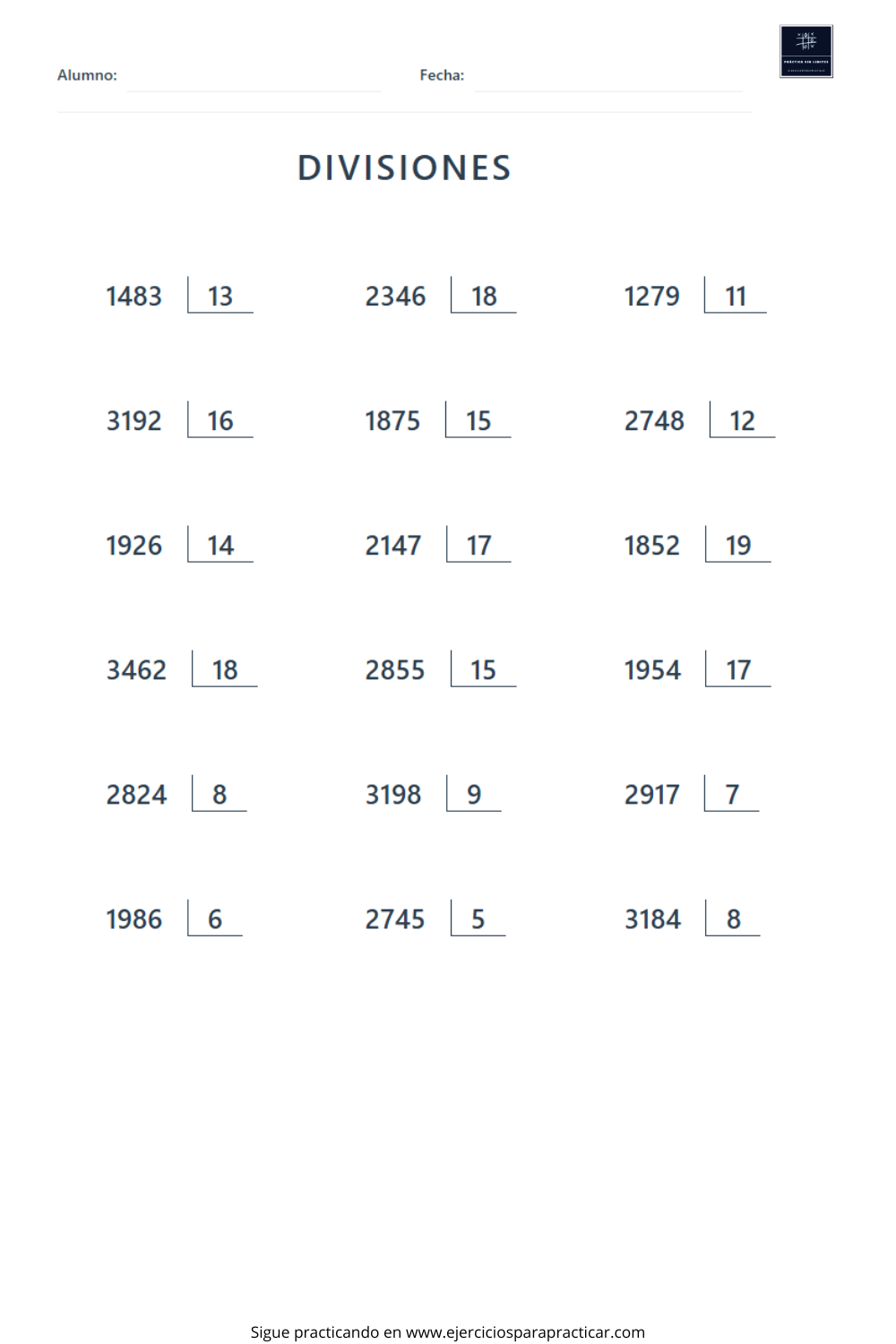The width and height of the screenshot is (896, 1344).
Task: Open the www.ejerciciosparapracticar.com link
Action: point(525,1332)
